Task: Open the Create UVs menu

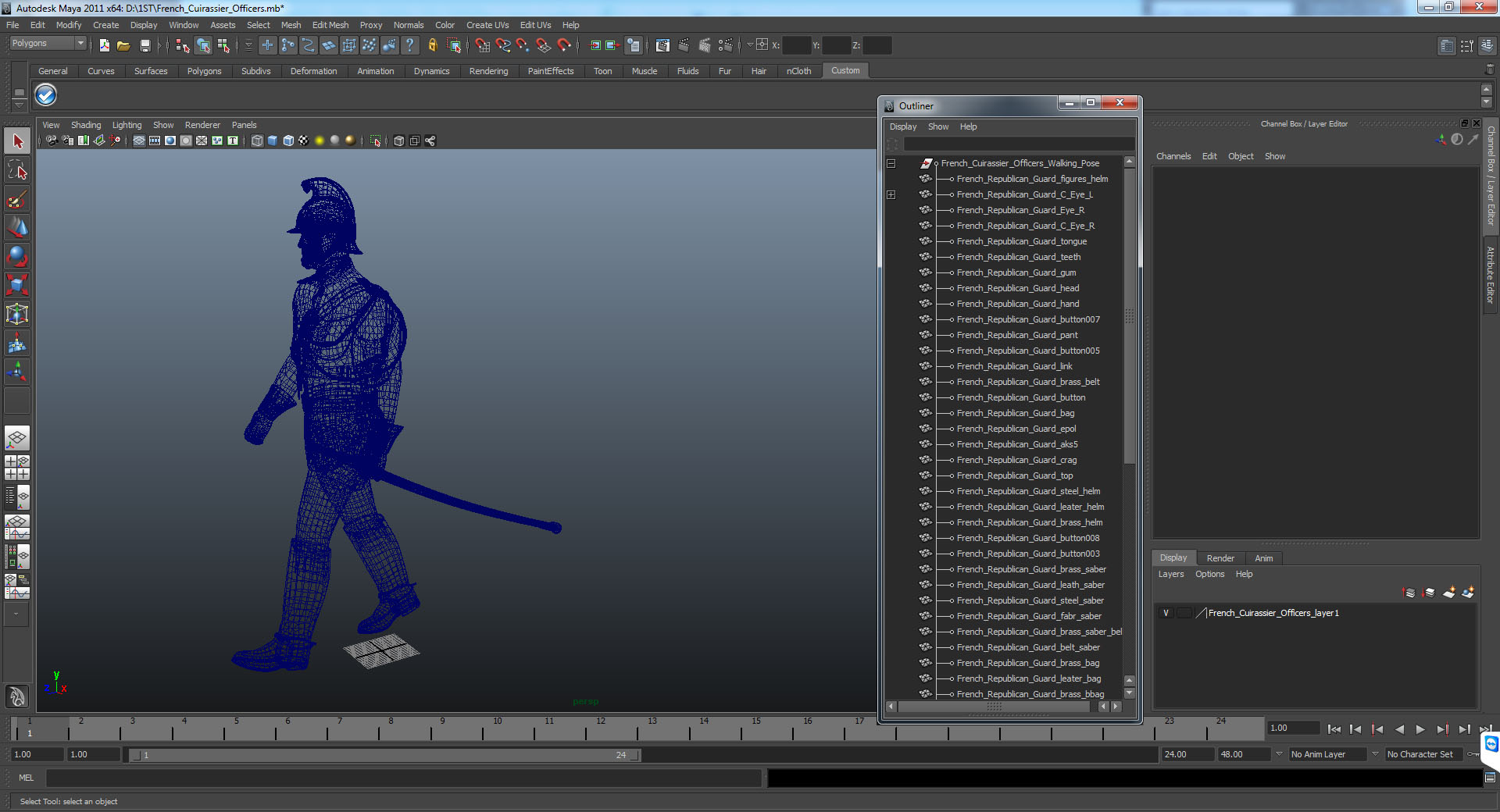Action: click(487, 25)
